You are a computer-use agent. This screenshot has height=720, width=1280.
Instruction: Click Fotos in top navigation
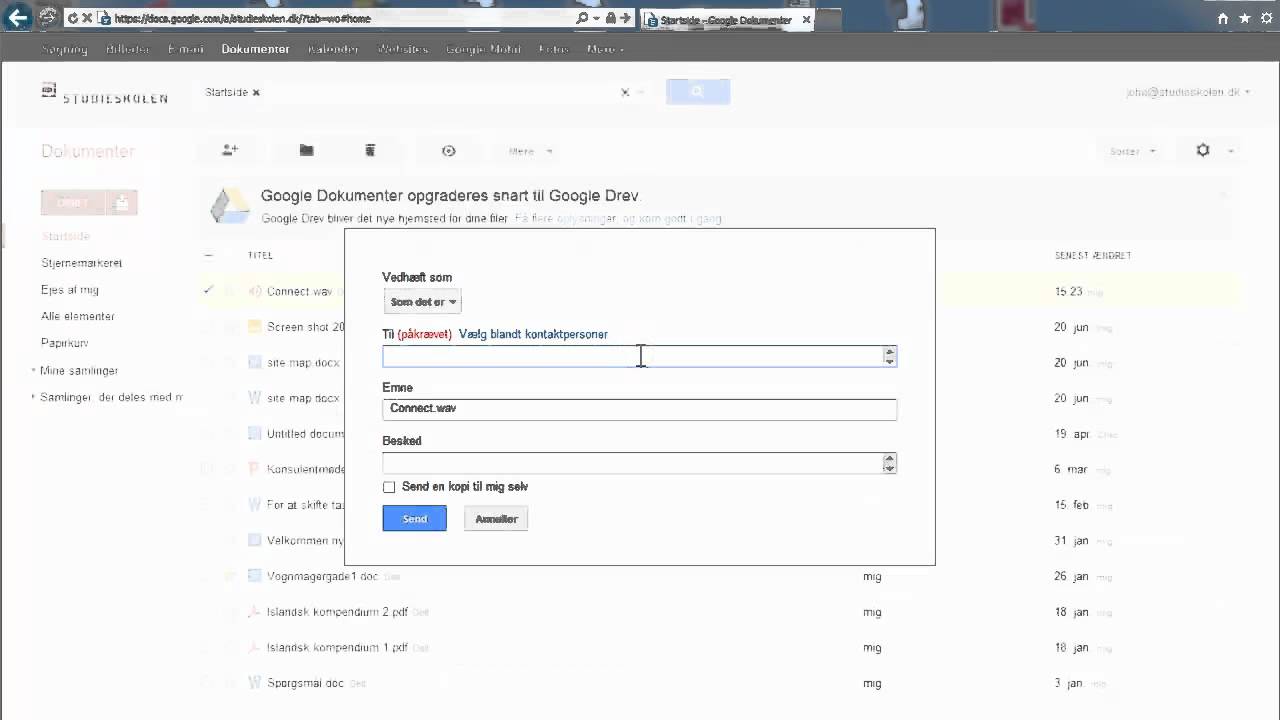coord(553,49)
